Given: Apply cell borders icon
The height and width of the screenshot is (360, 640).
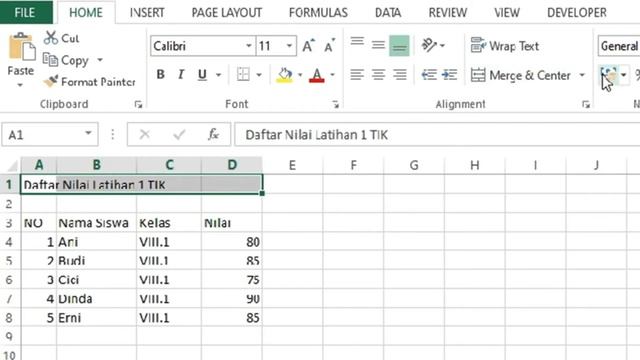Looking at the screenshot, I should [243, 75].
